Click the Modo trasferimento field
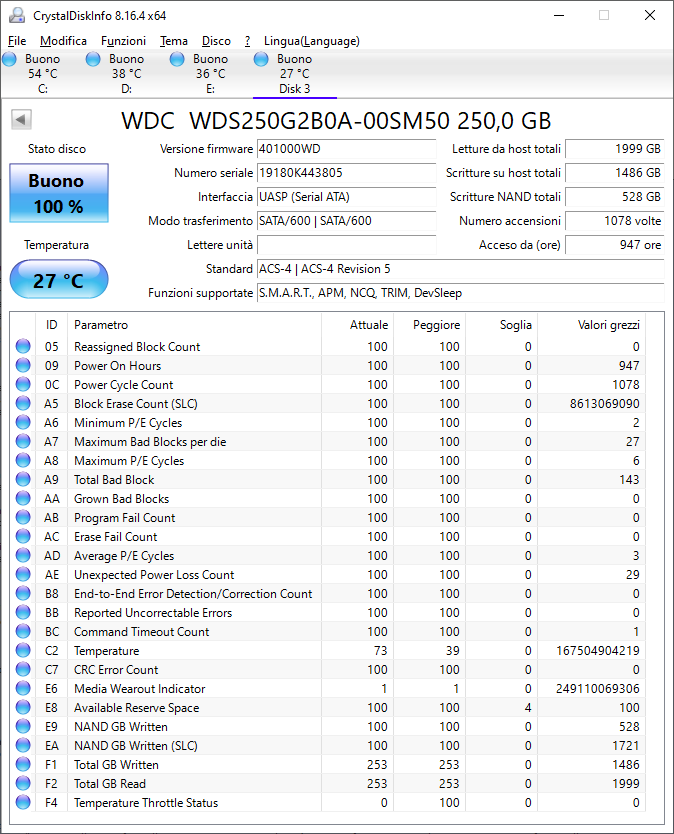 tap(346, 221)
